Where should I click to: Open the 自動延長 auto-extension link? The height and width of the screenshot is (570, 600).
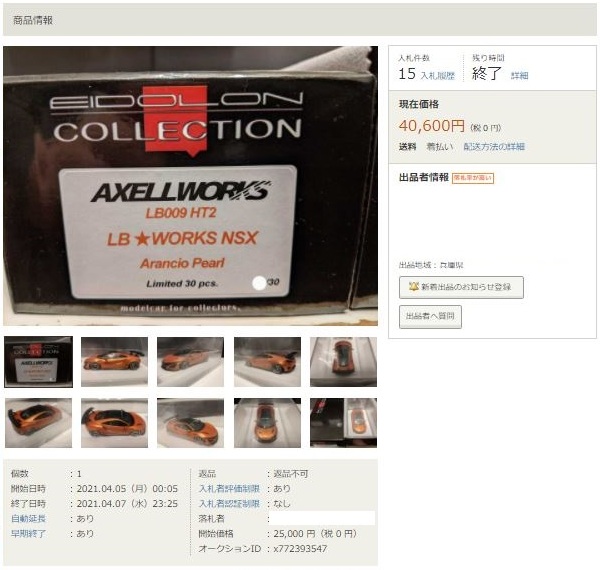pyautogui.click(x=28, y=518)
